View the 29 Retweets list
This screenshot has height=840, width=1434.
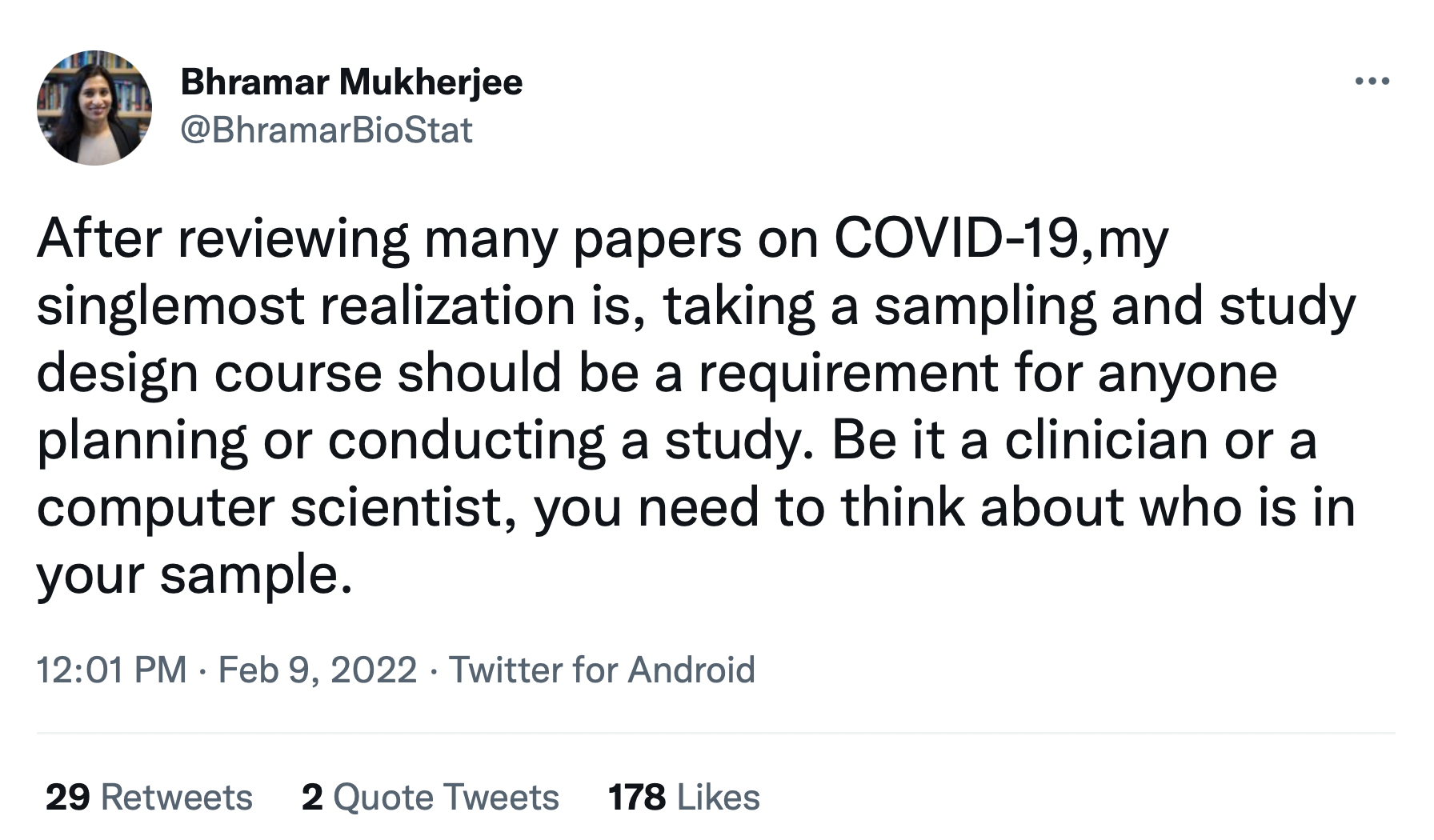(149, 797)
